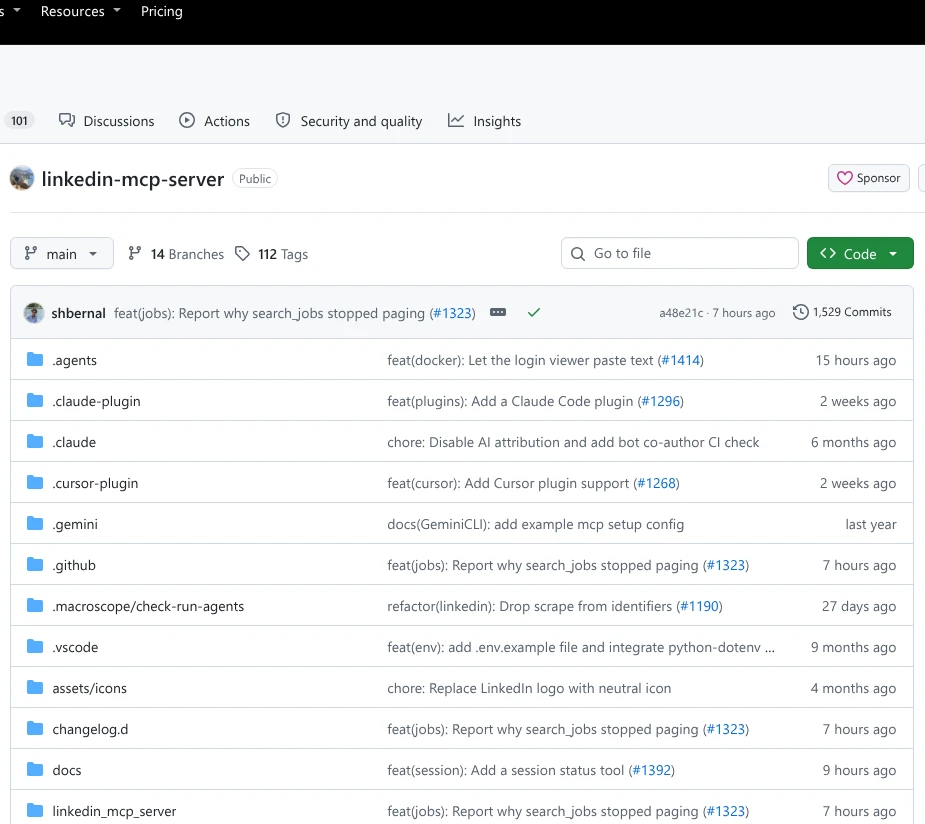Click the Insights graph icon
925x824 pixels.
(456, 120)
